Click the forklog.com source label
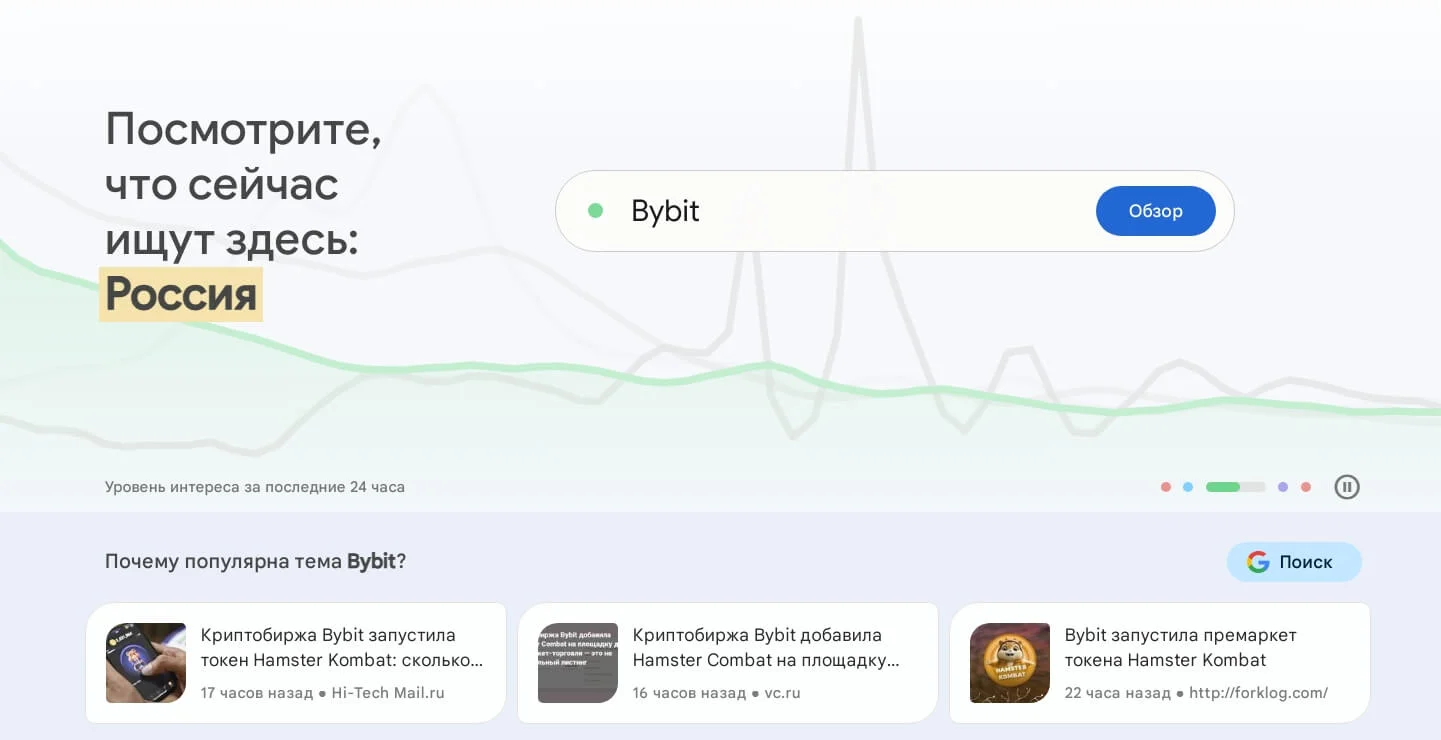 click(1258, 693)
